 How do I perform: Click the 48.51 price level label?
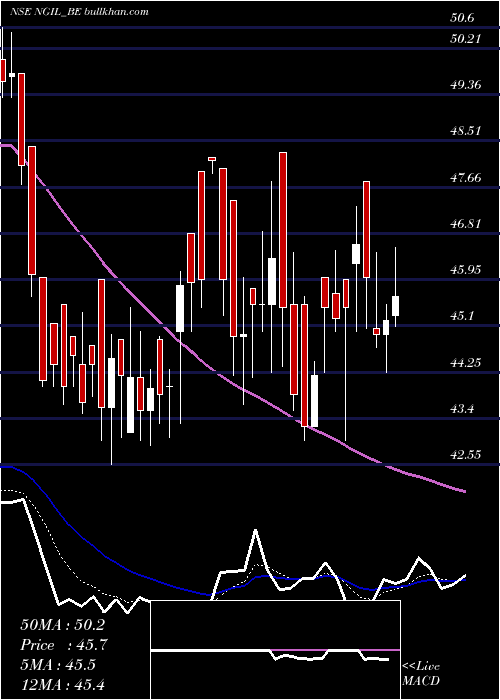(x=466, y=131)
